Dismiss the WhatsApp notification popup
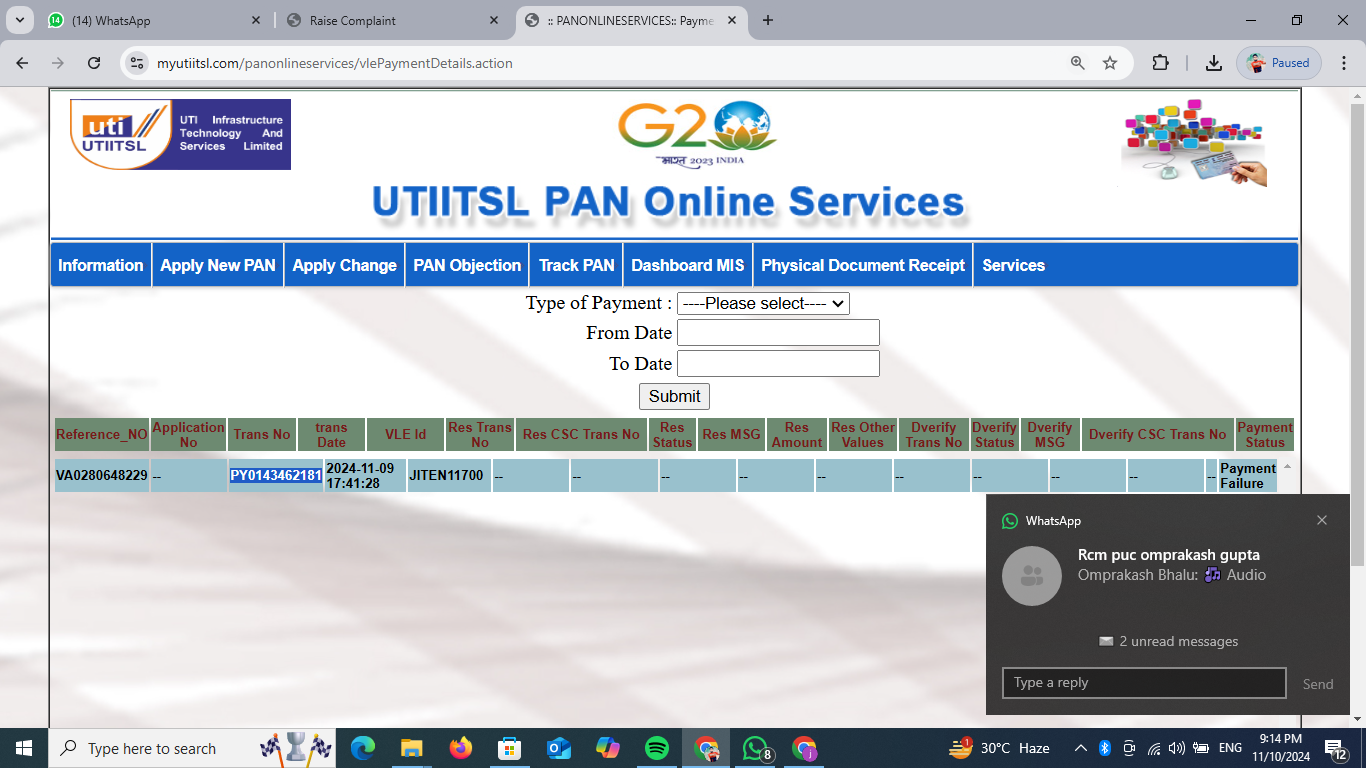Screen dimensions: 1366x768 [x=1322, y=520]
